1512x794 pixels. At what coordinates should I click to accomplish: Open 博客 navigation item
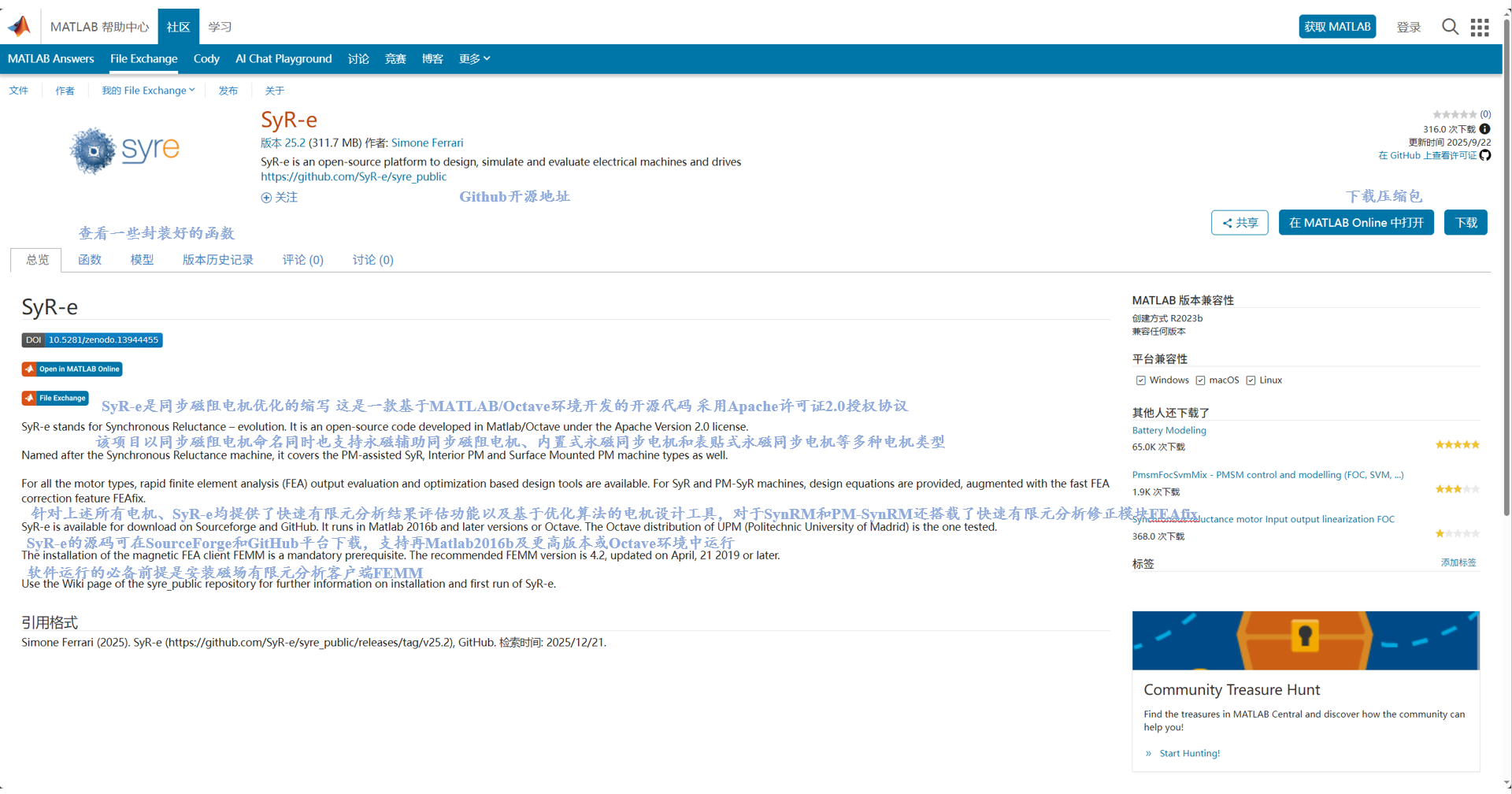point(432,59)
